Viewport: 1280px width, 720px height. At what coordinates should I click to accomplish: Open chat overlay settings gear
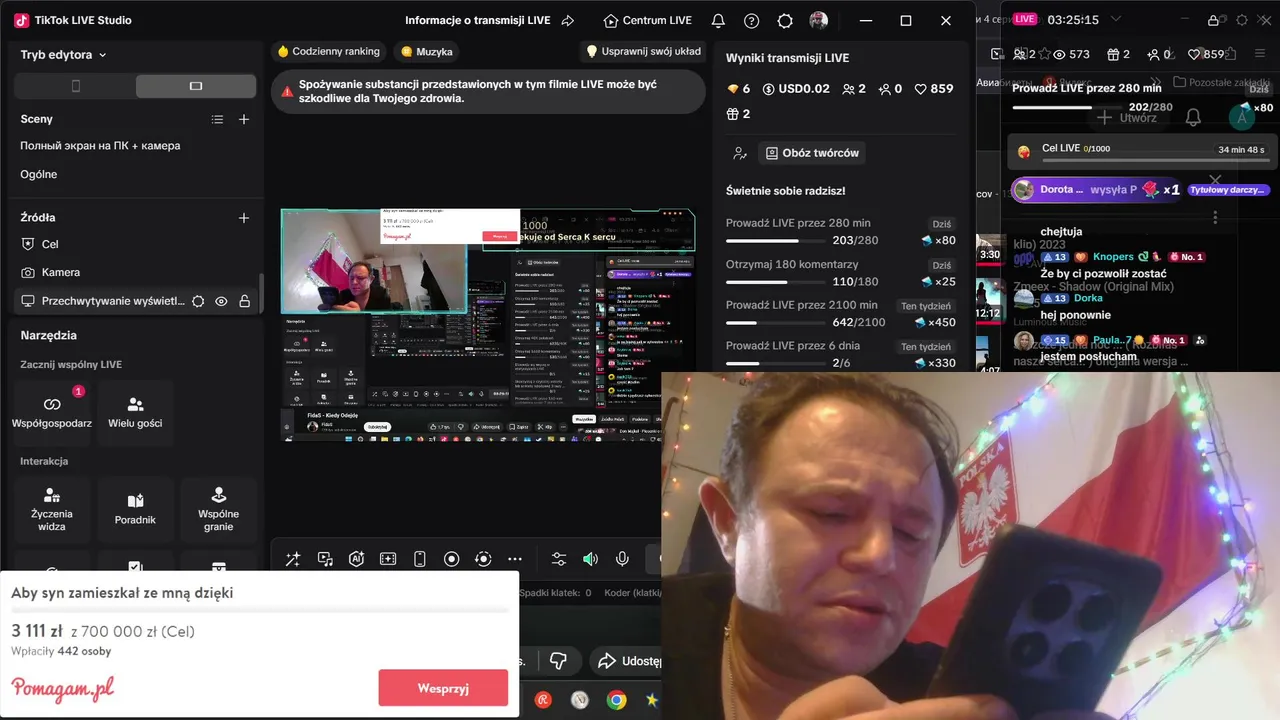[x=1242, y=20]
